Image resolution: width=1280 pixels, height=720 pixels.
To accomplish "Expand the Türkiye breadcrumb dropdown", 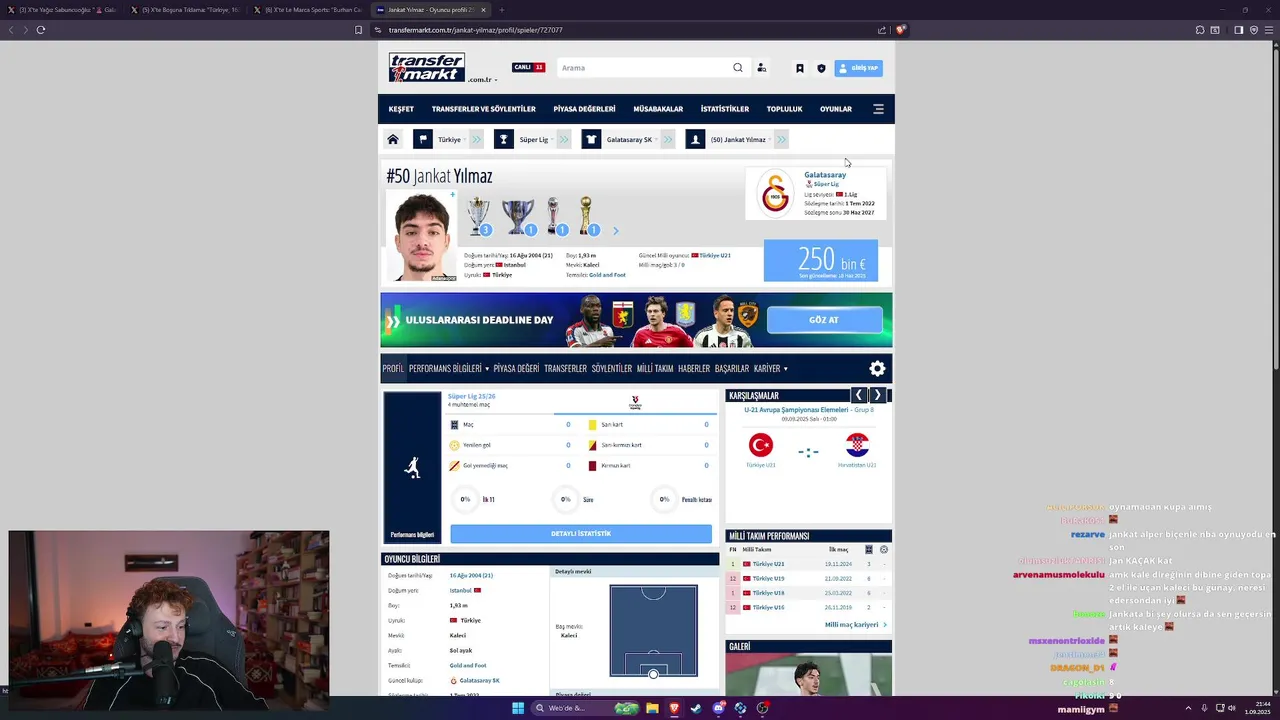I will 465,140.
